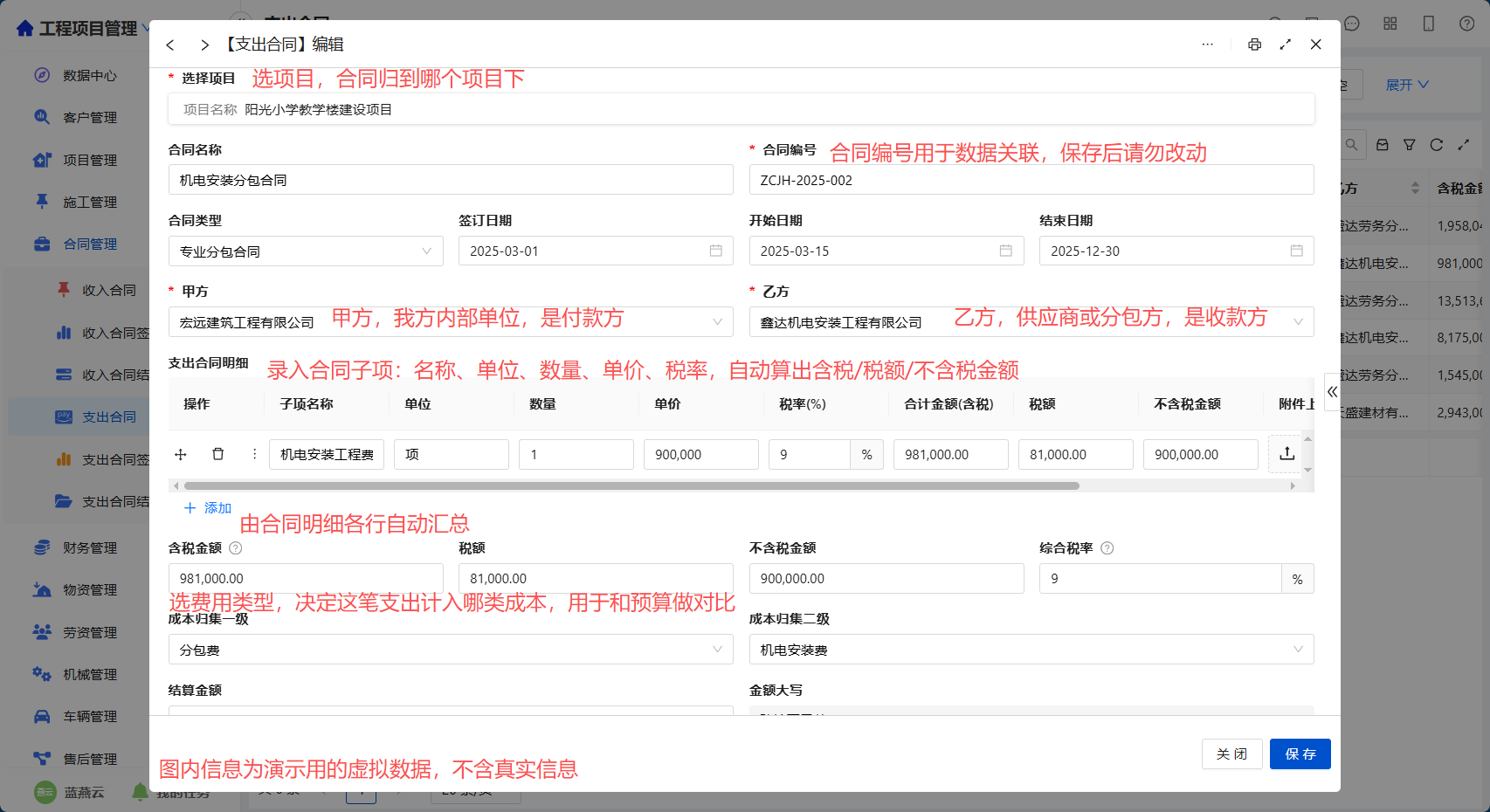Edit 单位 cell 项
This screenshot has width=1490, height=812.
[452, 455]
